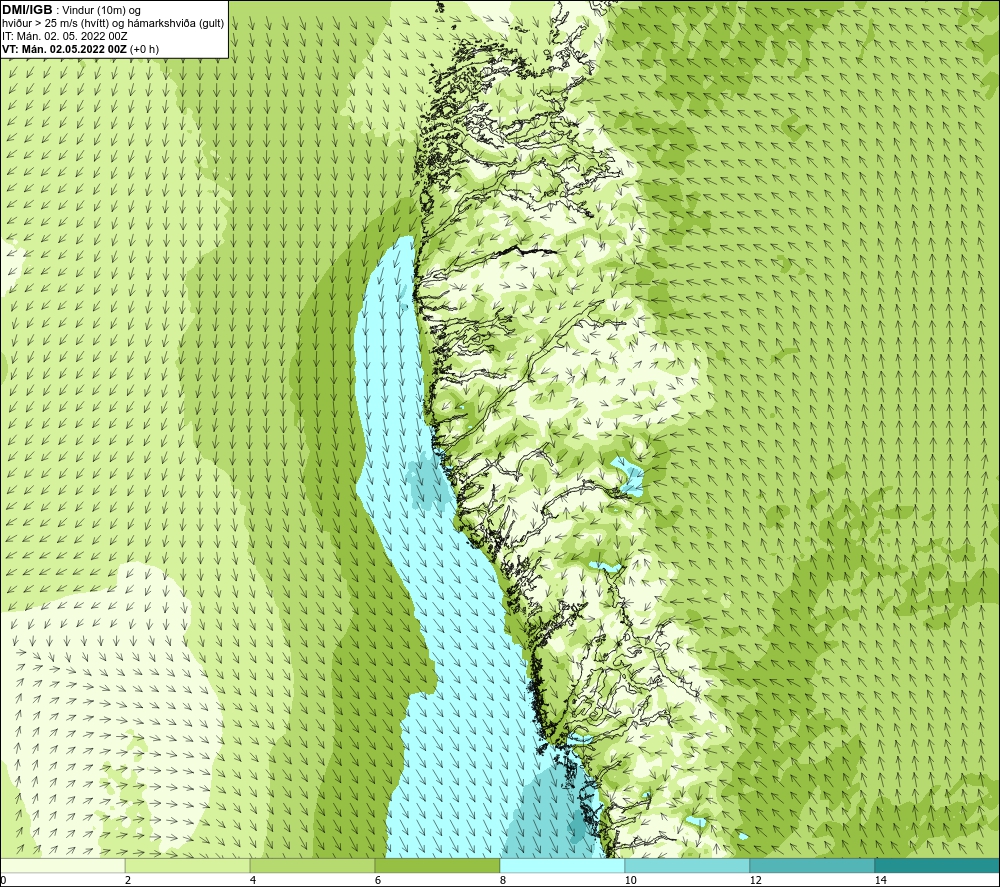
Task: Select the 2–4 m/s light green colorbar segment
Action: point(188,866)
